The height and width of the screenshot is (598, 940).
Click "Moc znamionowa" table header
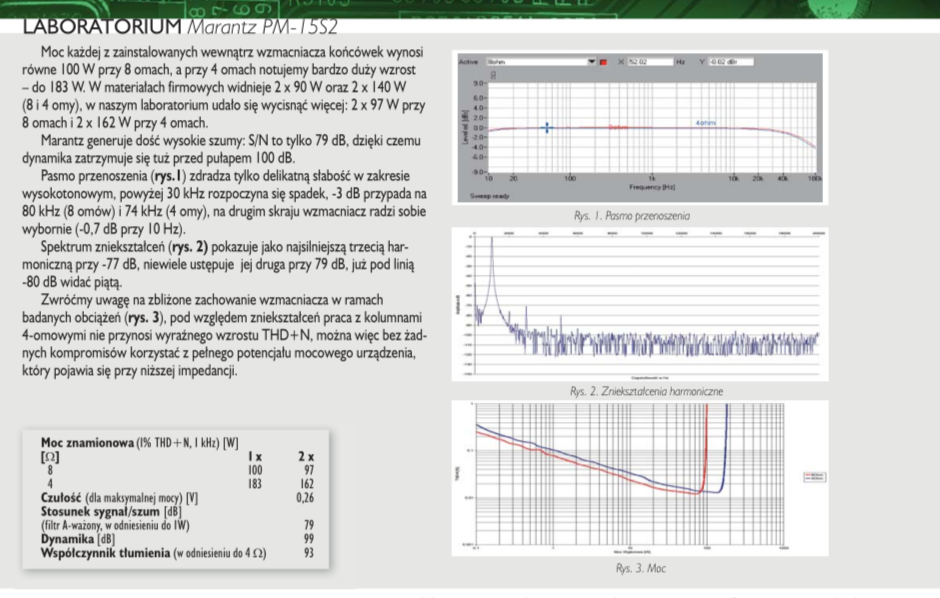(87, 443)
